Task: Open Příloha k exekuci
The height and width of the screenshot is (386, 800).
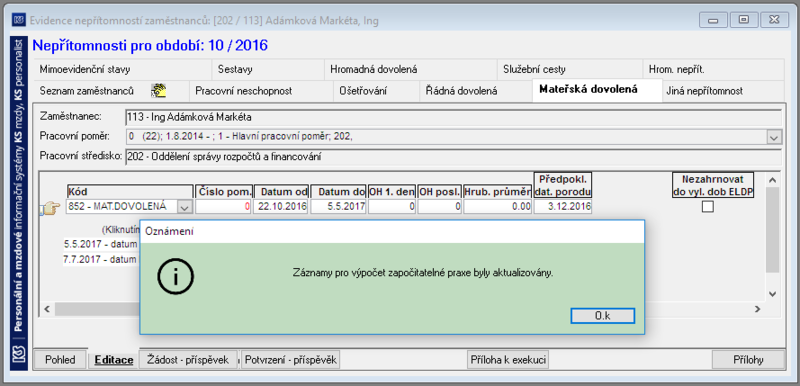Action: (508, 359)
